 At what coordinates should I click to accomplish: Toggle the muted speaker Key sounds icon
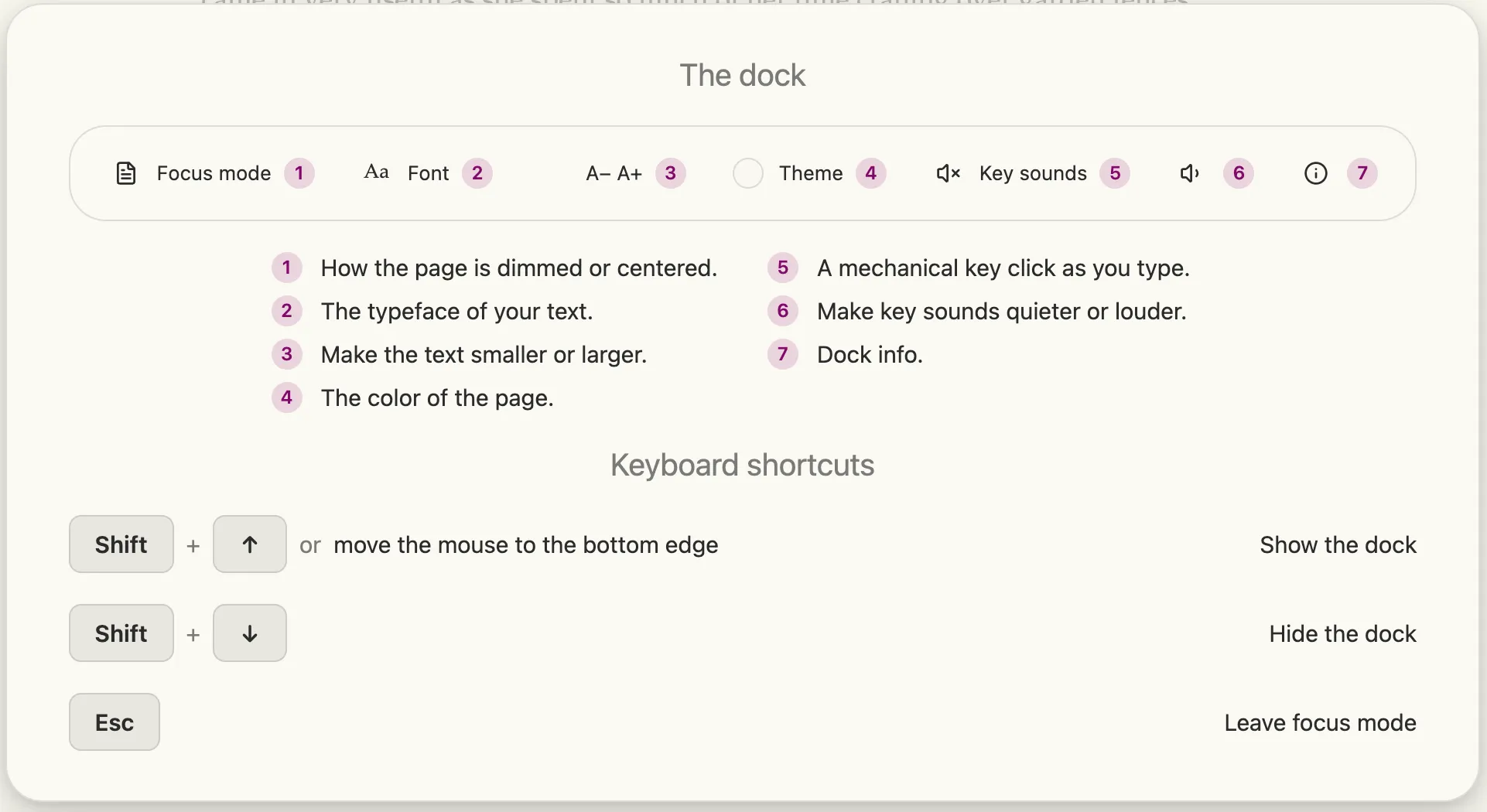pos(949,173)
